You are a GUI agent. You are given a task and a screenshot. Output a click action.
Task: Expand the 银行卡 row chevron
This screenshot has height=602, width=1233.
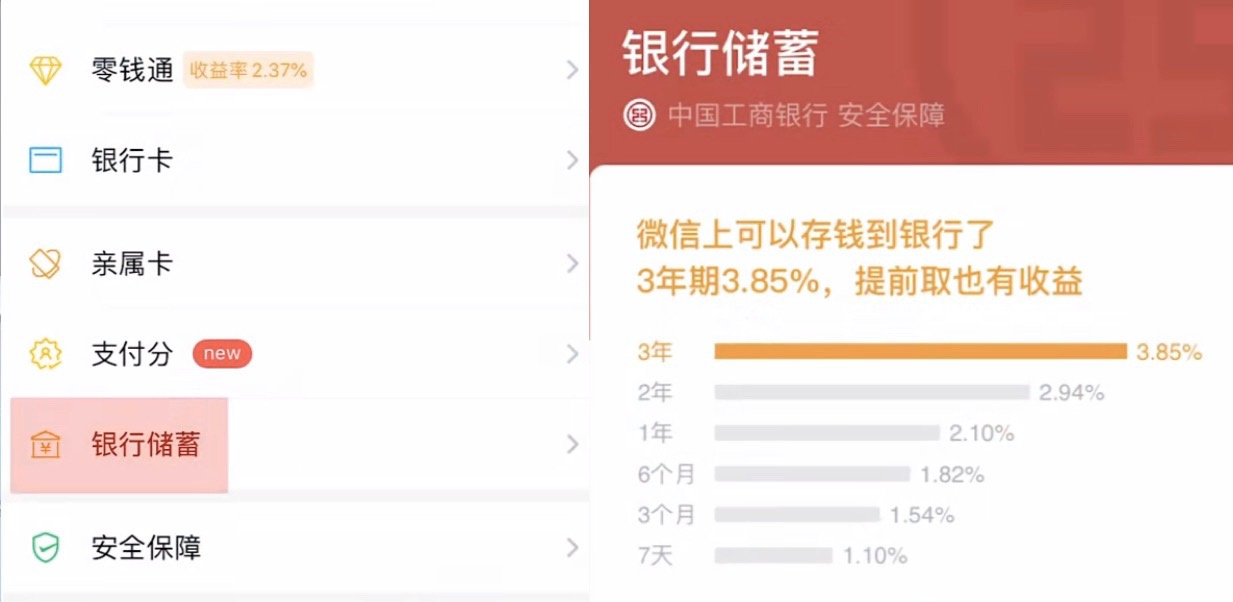572,161
